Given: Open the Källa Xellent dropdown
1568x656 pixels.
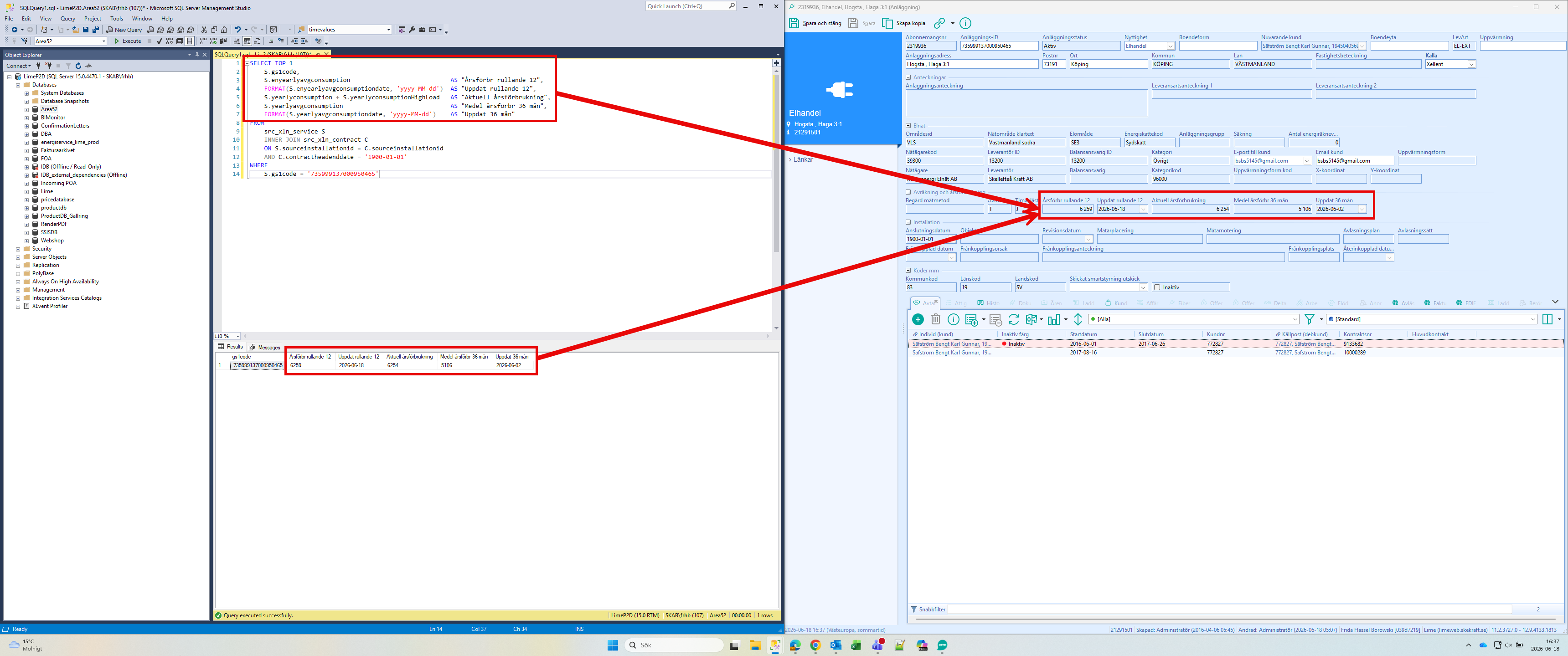Looking at the screenshot, I should (x=1471, y=65).
